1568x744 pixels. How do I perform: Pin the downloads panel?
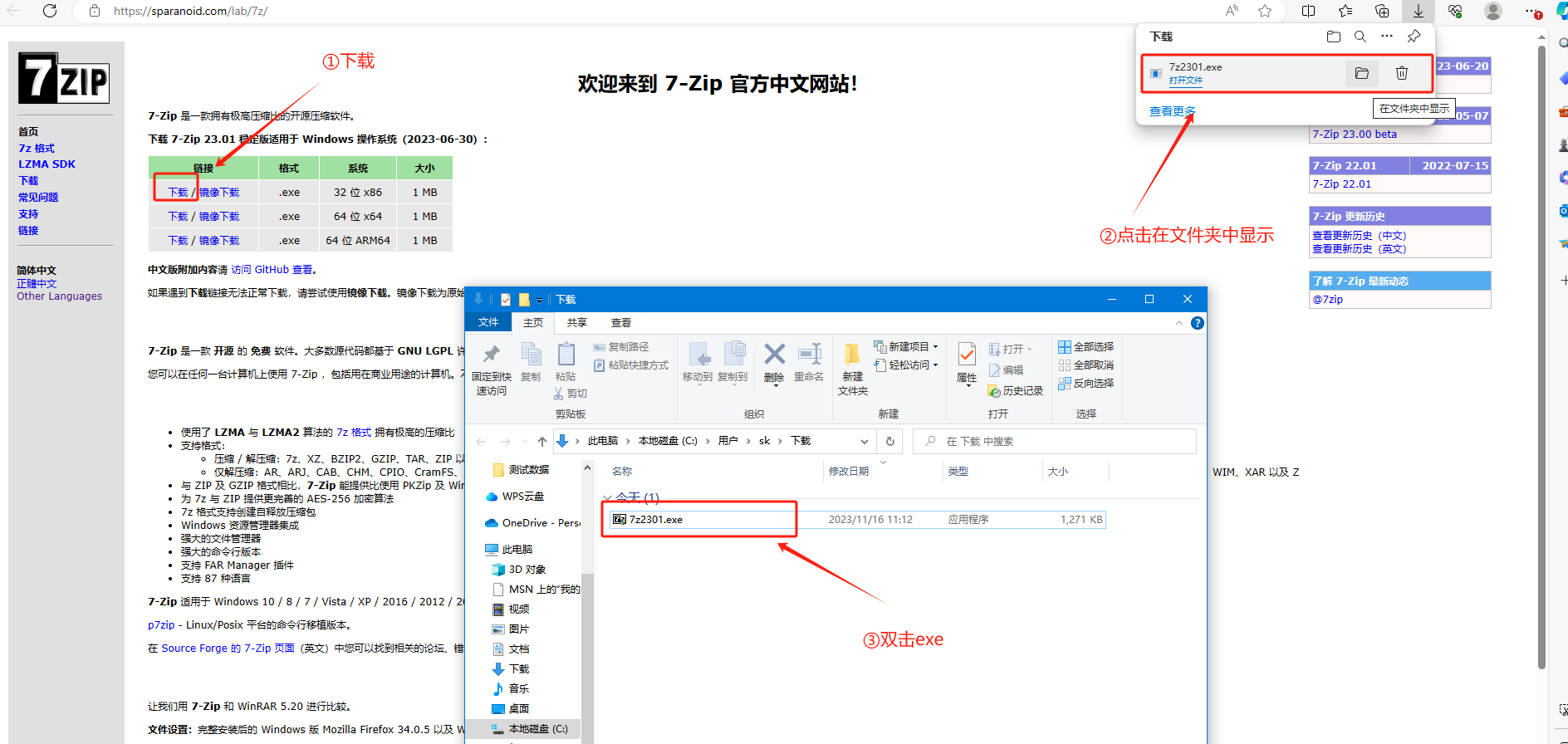pyautogui.click(x=1414, y=37)
